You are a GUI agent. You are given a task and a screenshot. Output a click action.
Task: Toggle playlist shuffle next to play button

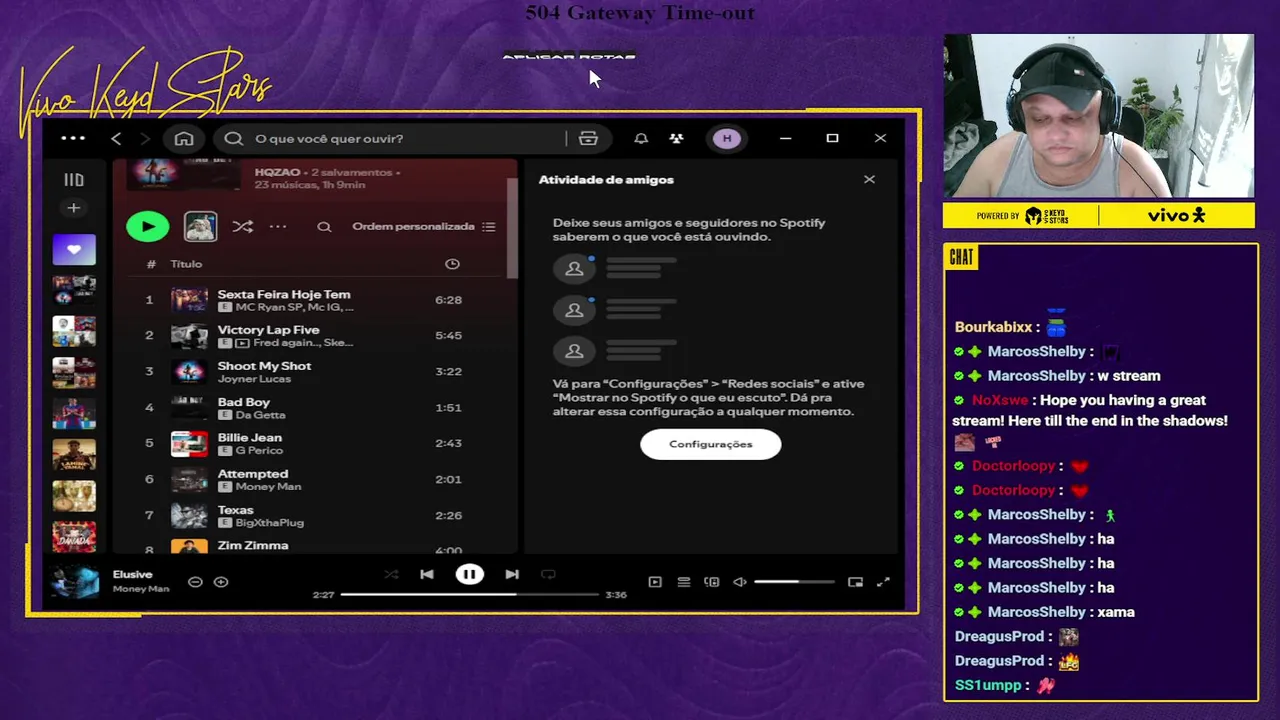pos(243,227)
